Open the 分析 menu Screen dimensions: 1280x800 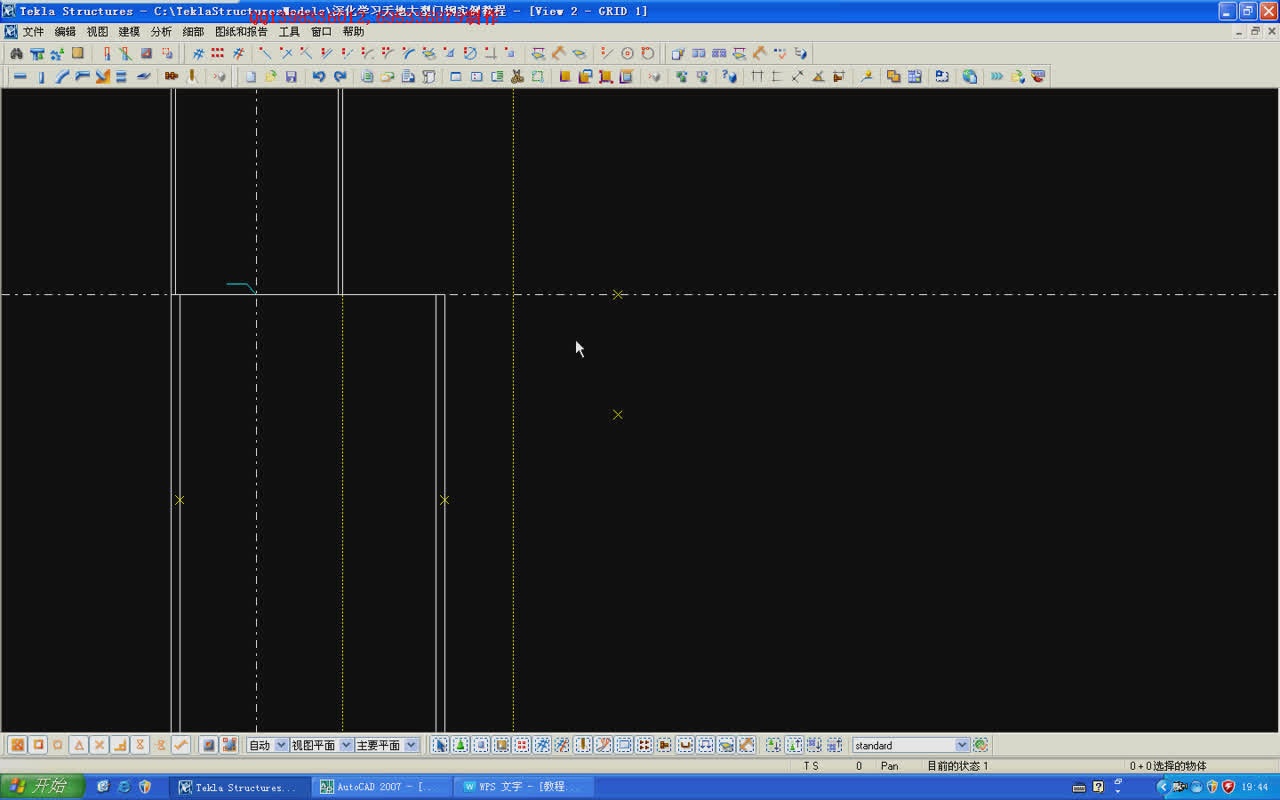click(161, 32)
